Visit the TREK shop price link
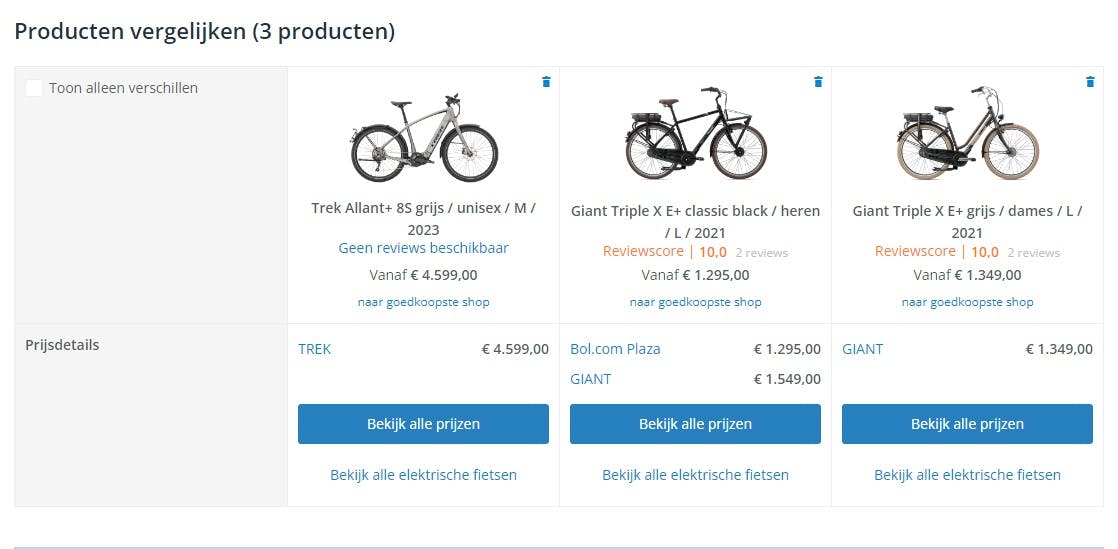Screen dimensions: 1118x549 [315, 349]
